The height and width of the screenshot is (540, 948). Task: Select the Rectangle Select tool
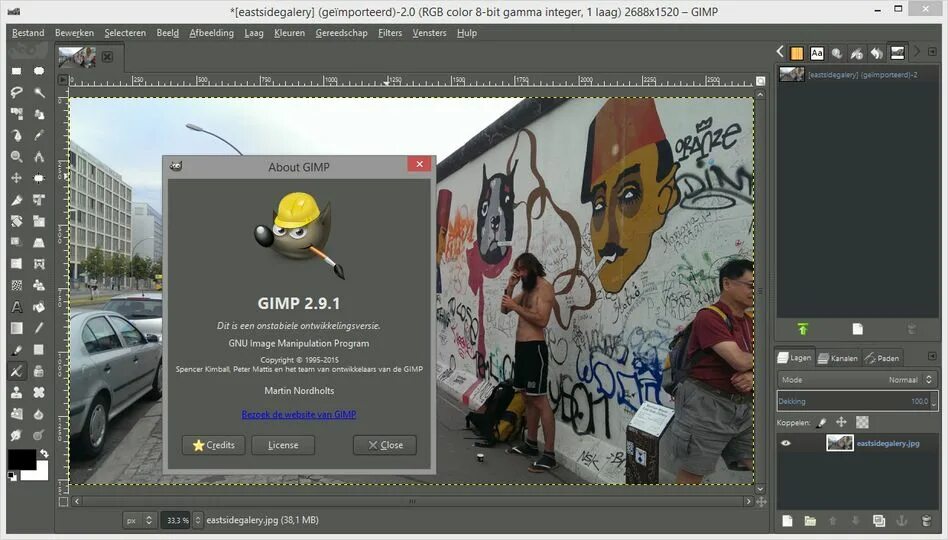pyautogui.click(x=16, y=71)
